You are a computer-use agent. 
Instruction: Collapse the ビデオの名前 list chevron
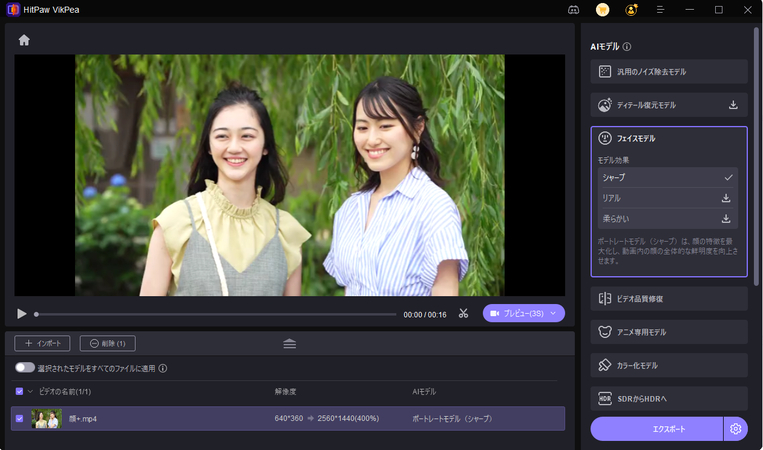[x=30, y=391]
